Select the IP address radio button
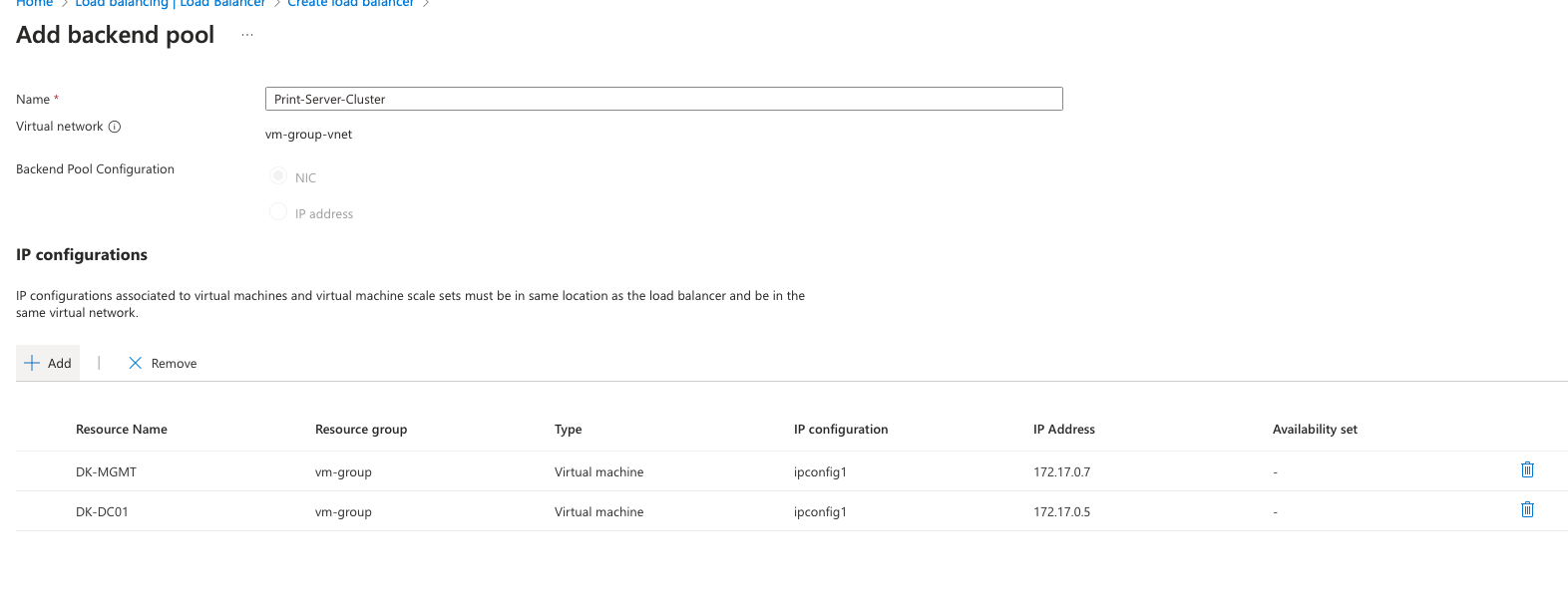 [278, 212]
